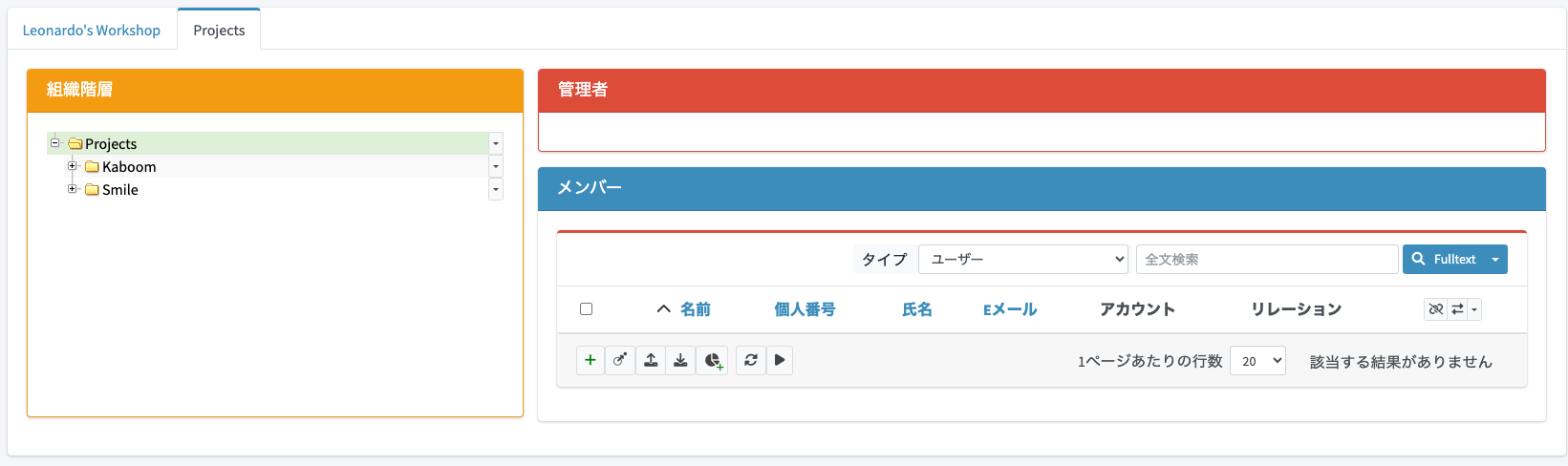Focus the 全文検索 search field
The width and height of the screenshot is (1568, 466).
tap(1267, 259)
